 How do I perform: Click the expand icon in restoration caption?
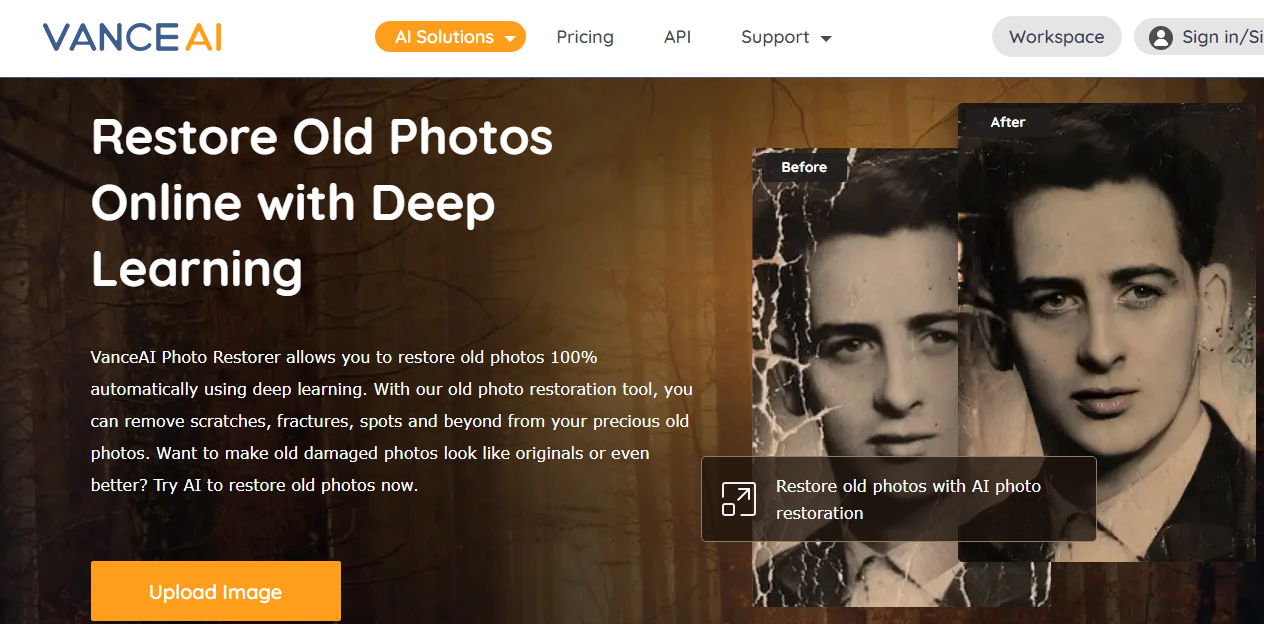[739, 499]
